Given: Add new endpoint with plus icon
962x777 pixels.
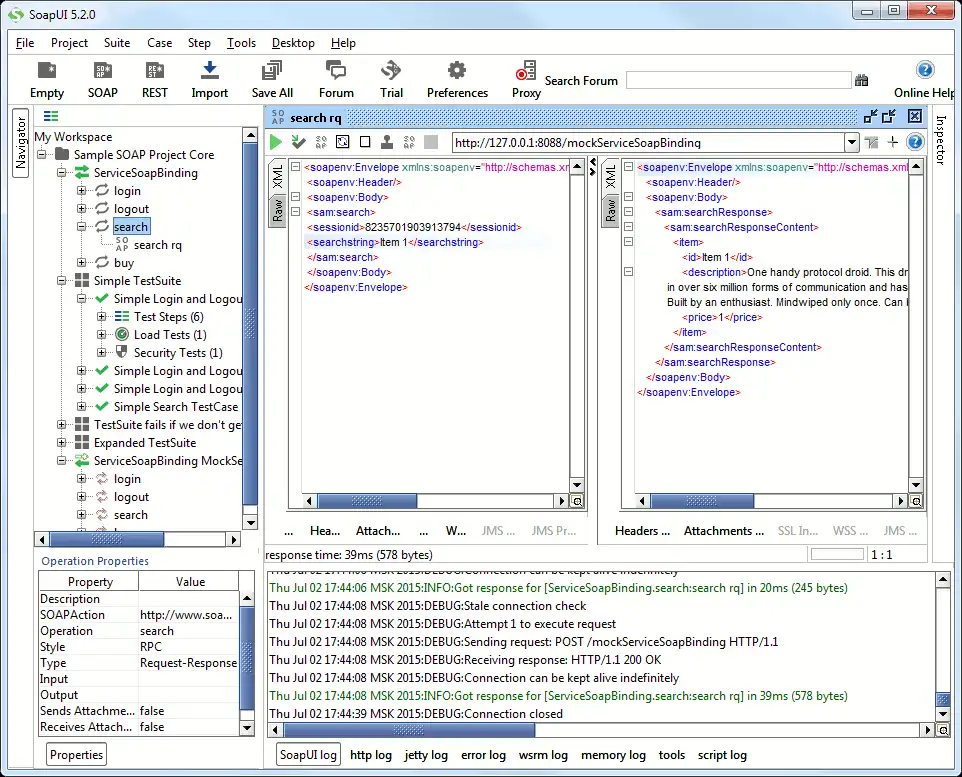Looking at the screenshot, I should (893, 142).
